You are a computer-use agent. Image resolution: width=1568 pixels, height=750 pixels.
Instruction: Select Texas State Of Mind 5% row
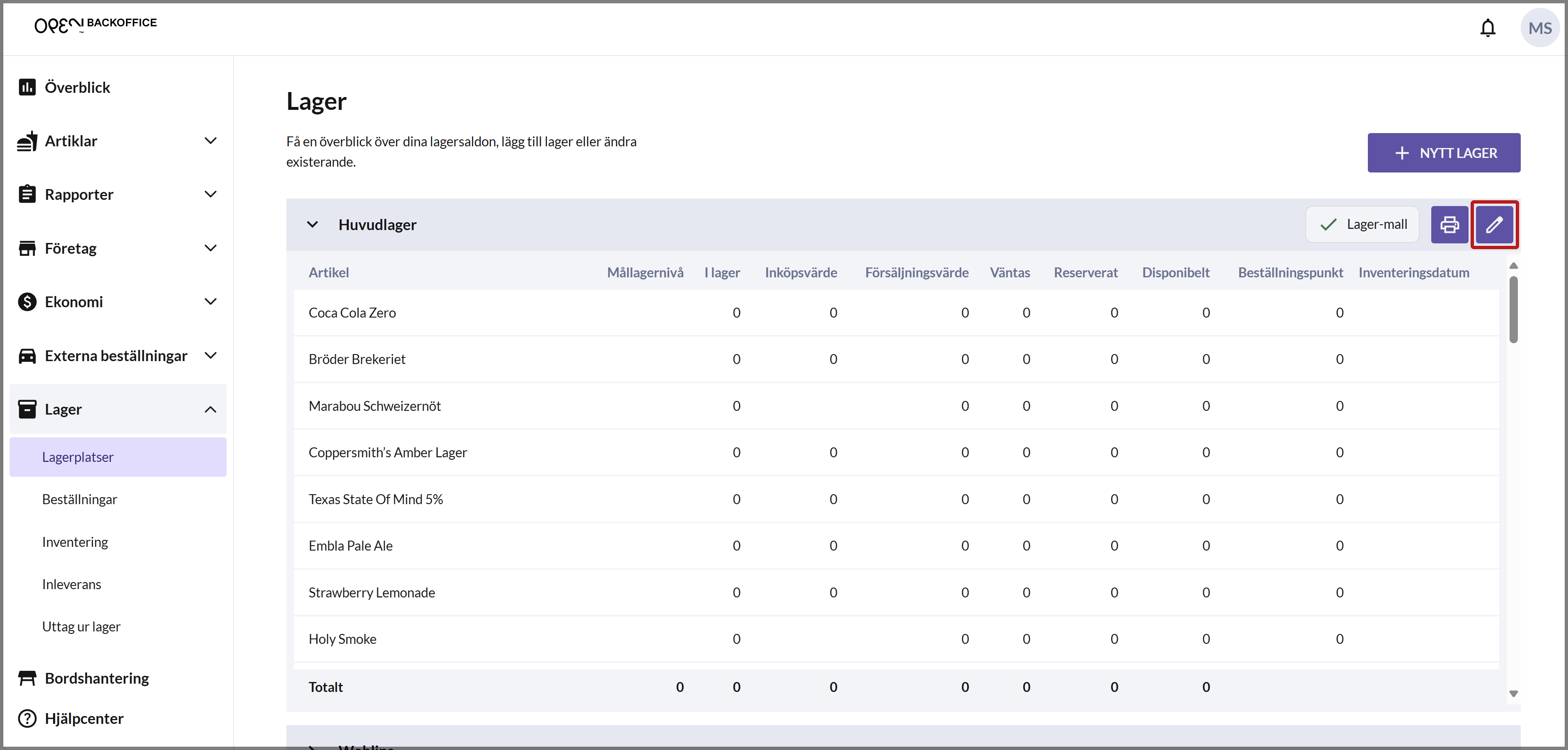[896, 500]
